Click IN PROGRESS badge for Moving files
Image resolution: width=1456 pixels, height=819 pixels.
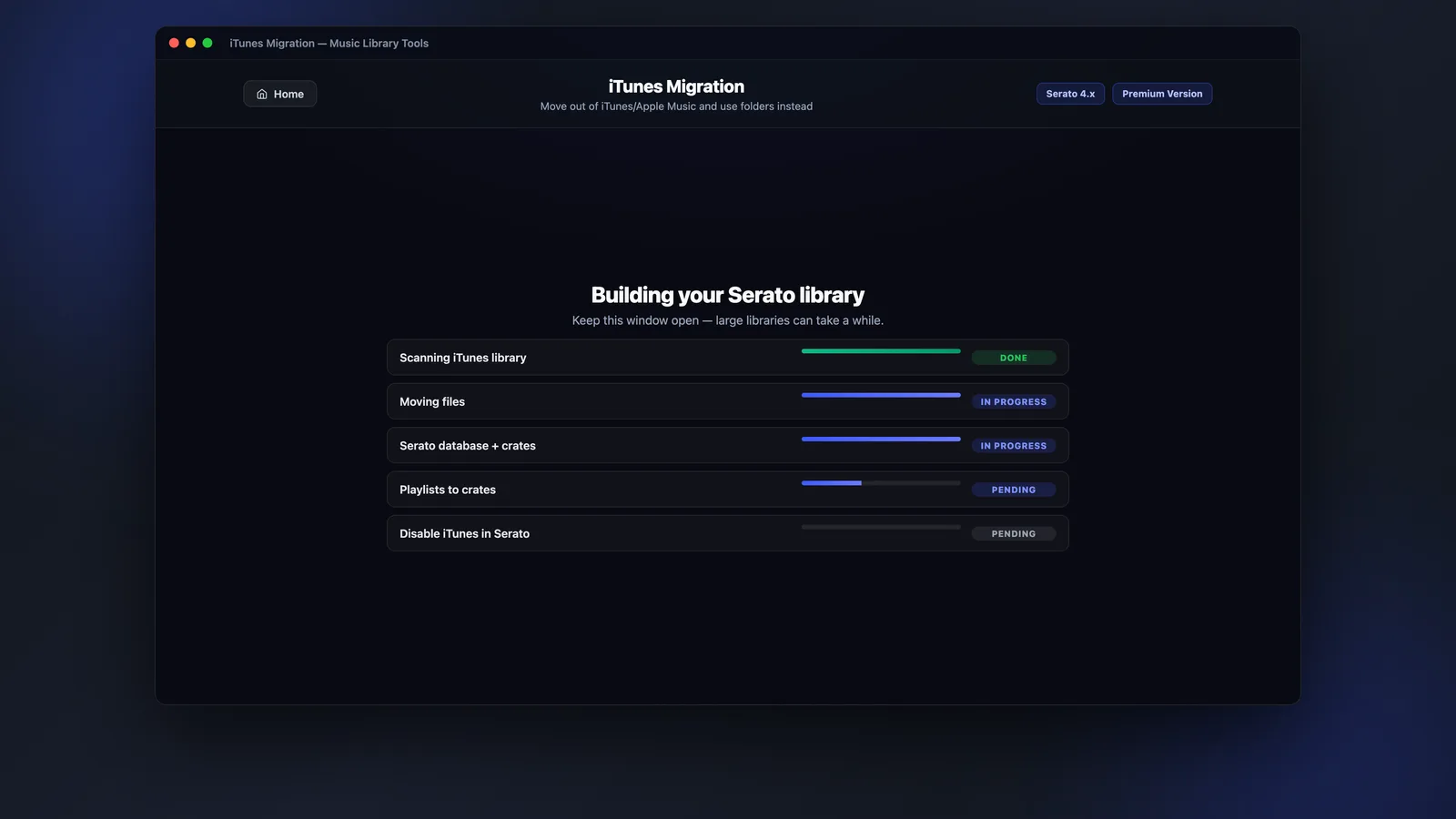click(1014, 401)
